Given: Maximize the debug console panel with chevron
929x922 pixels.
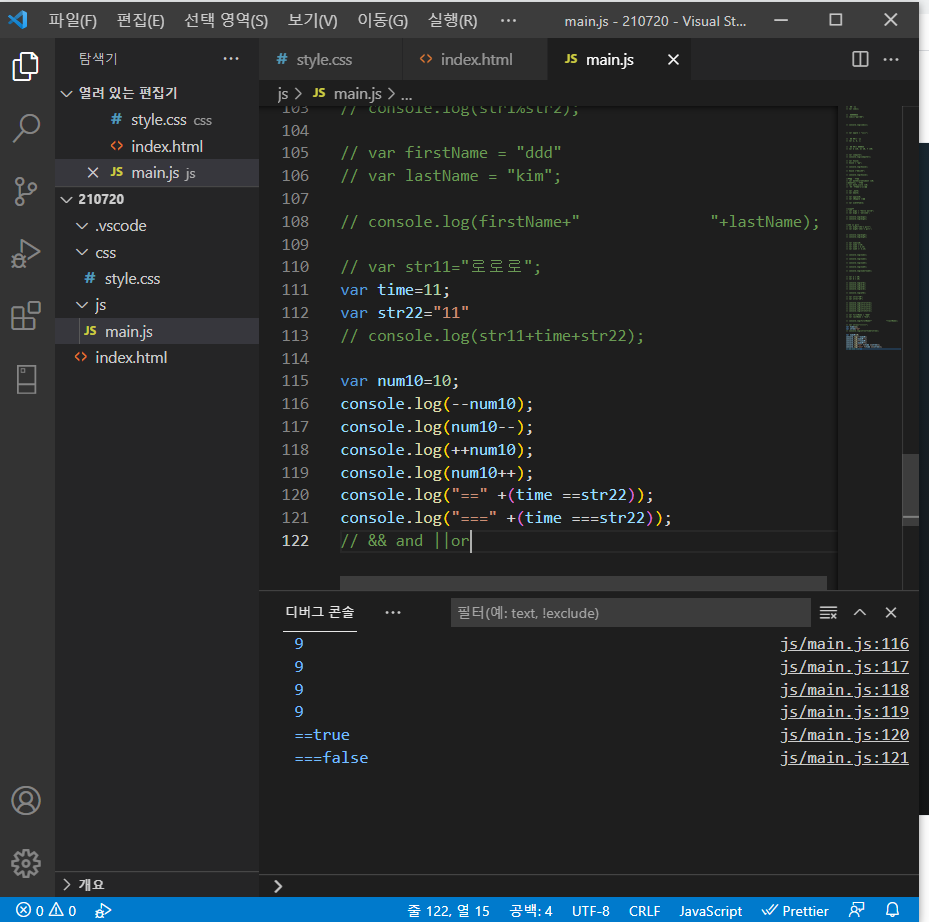Looking at the screenshot, I should [860, 612].
